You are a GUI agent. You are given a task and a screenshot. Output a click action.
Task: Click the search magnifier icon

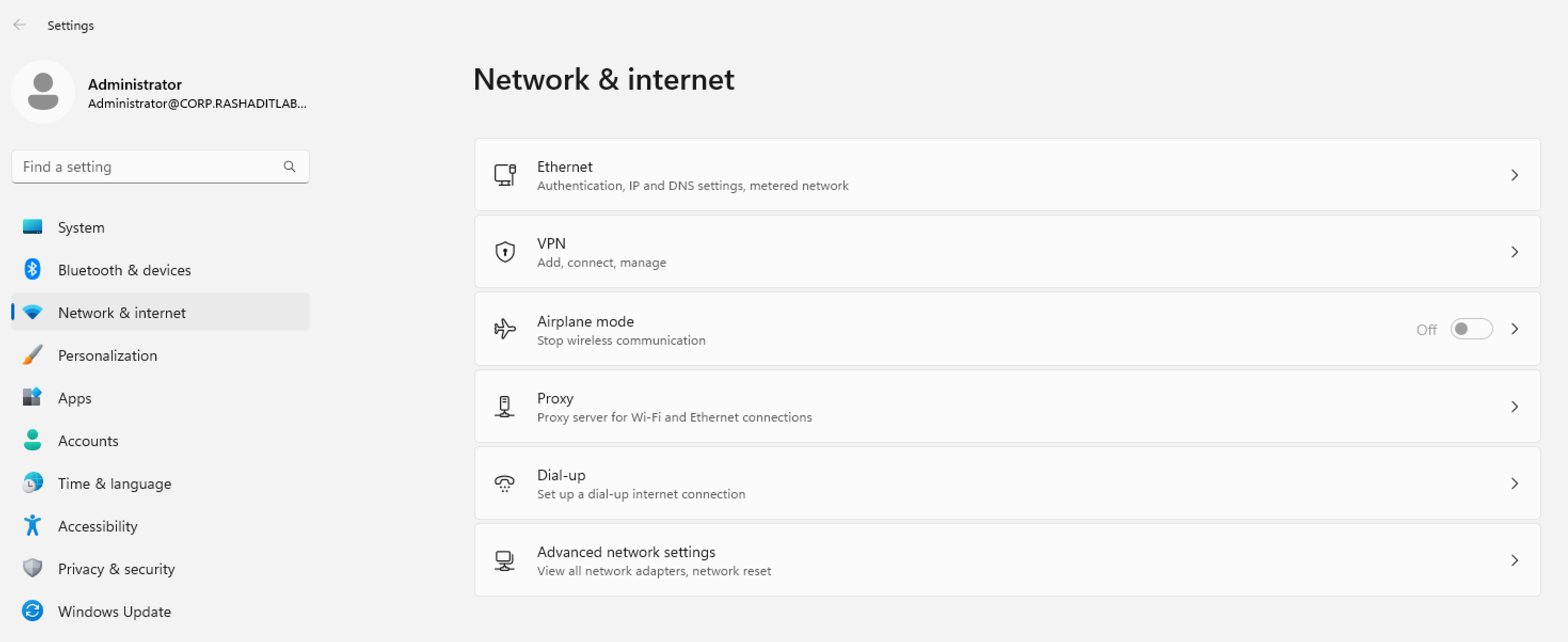click(x=289, y=167)
